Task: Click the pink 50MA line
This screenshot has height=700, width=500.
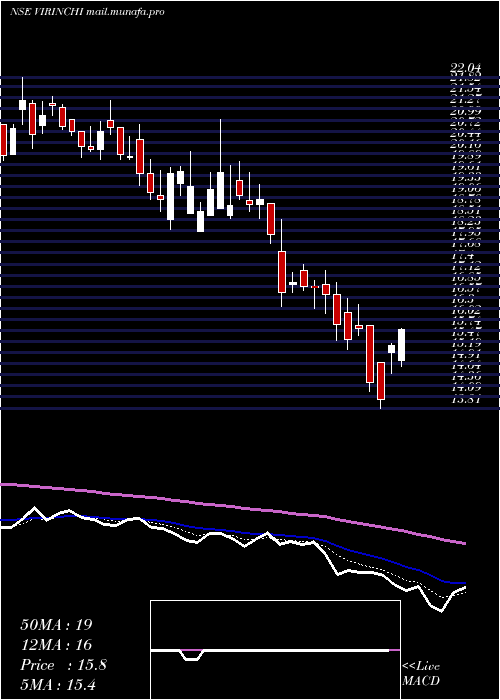Action: pos(232,507)
